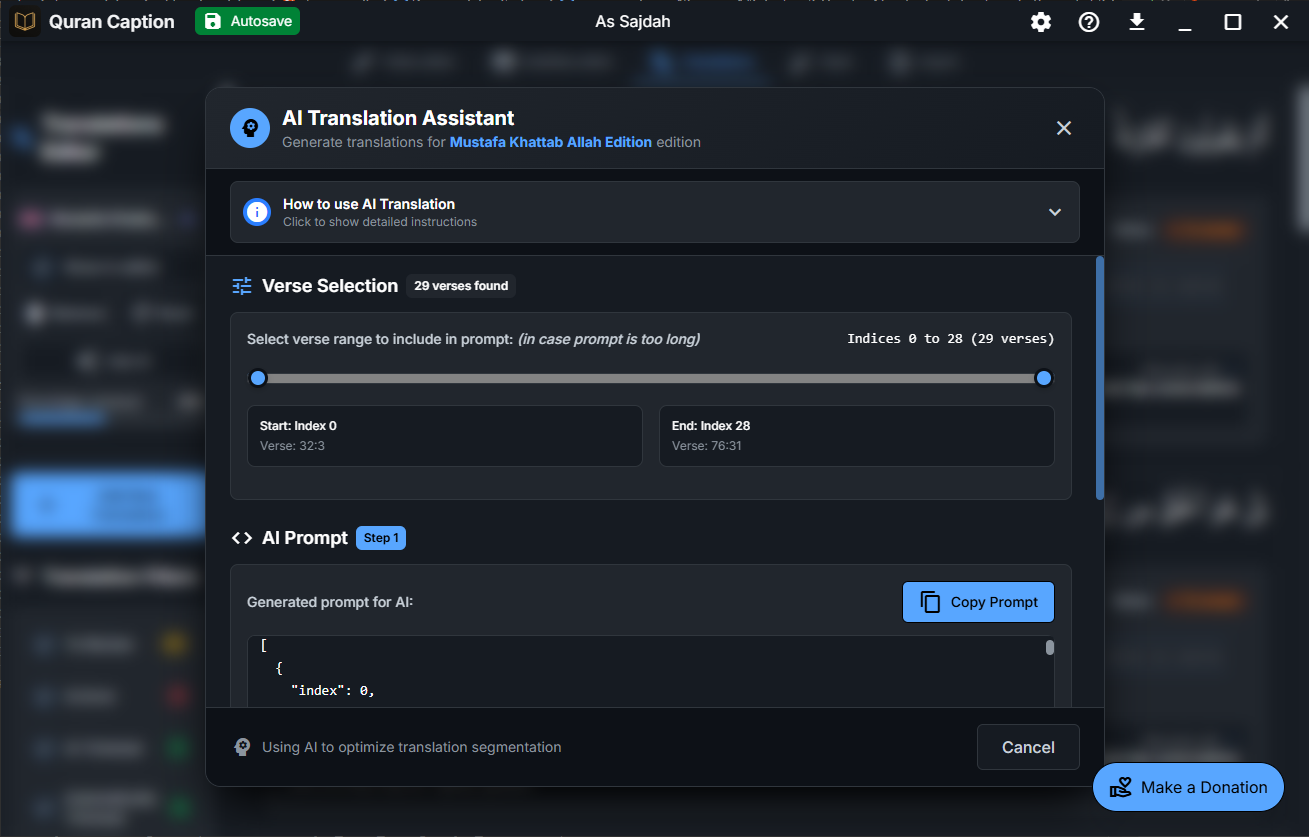Click the AI Prompt code brackets icon

[242, 538]
